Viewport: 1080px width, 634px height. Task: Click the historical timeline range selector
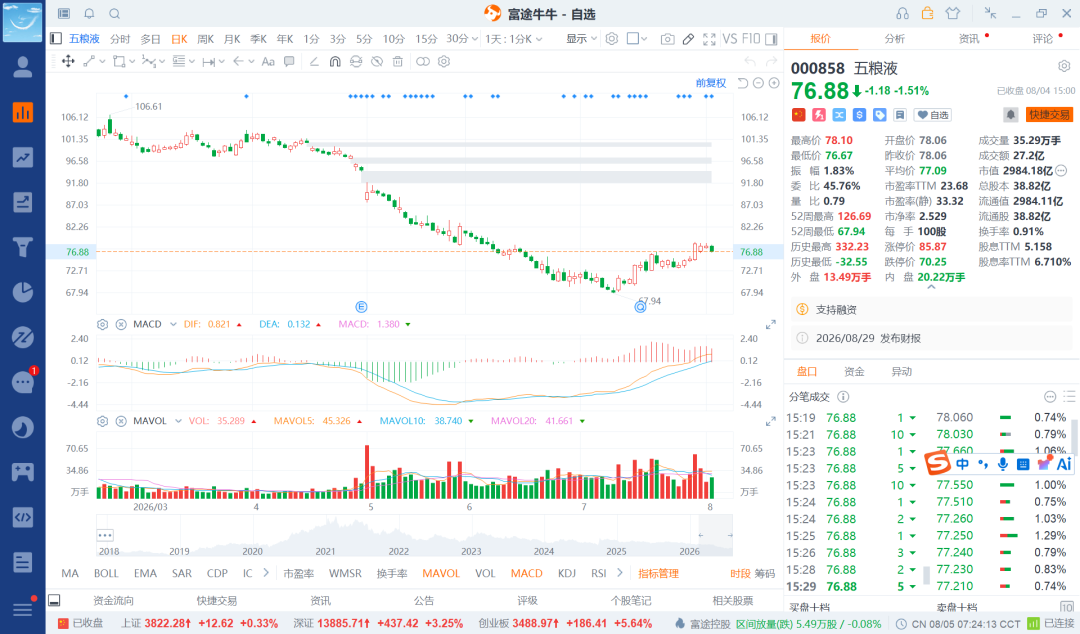click(x=414, y=535)
